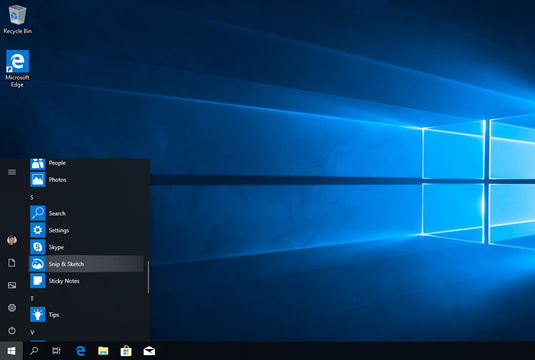Screen dimensions: 535x360
Task: Launch Skype from the Start list
Action: 86,247
